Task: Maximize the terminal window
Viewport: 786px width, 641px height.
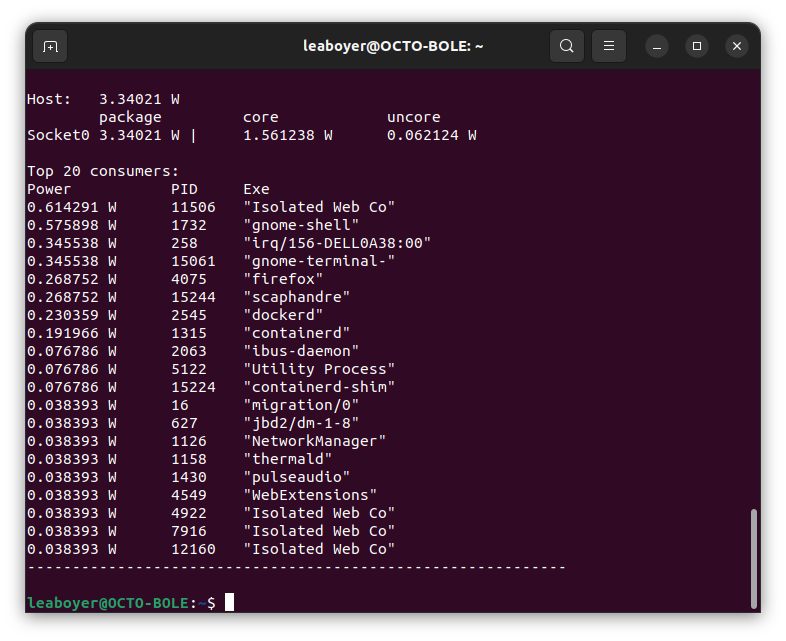Action: 697,46
